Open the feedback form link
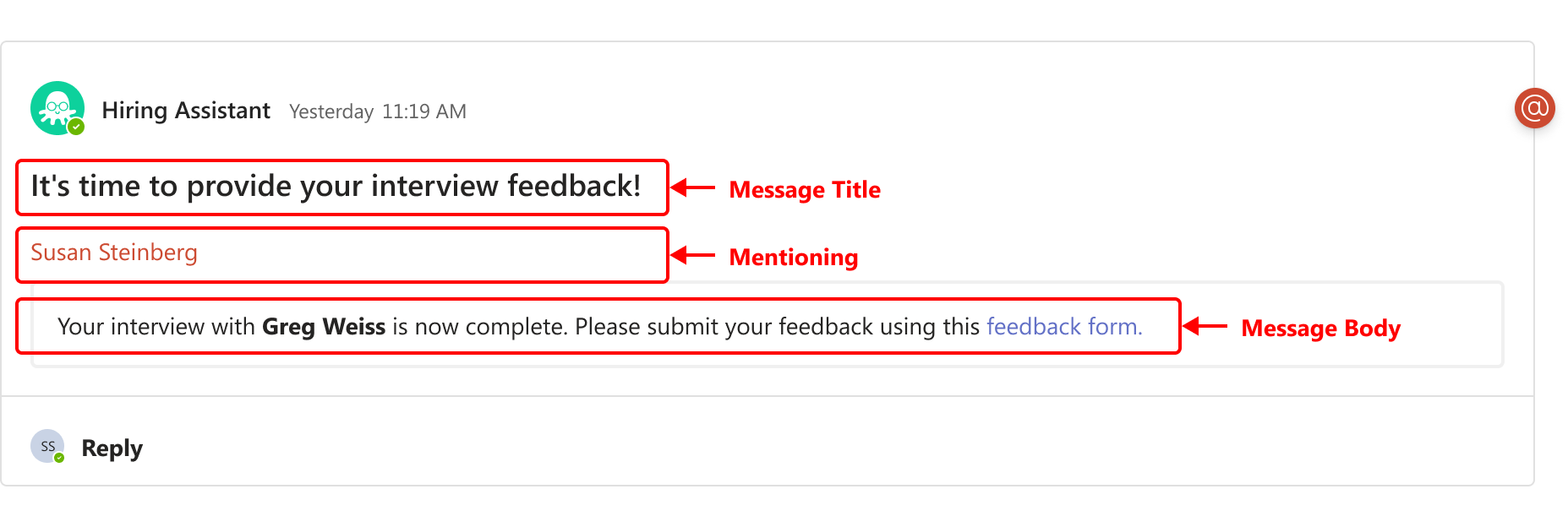This screenshot has height=527, width=1568. 1064,327
